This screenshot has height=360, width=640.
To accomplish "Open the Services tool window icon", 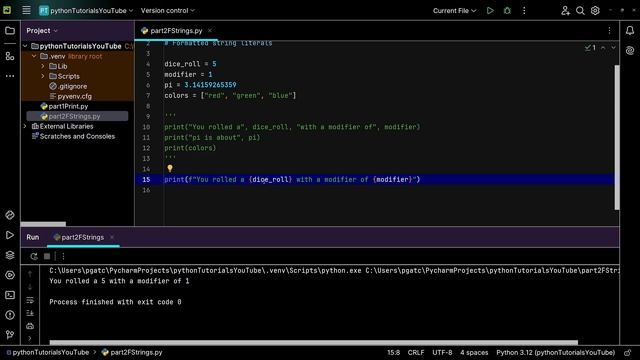I will 10,275.
